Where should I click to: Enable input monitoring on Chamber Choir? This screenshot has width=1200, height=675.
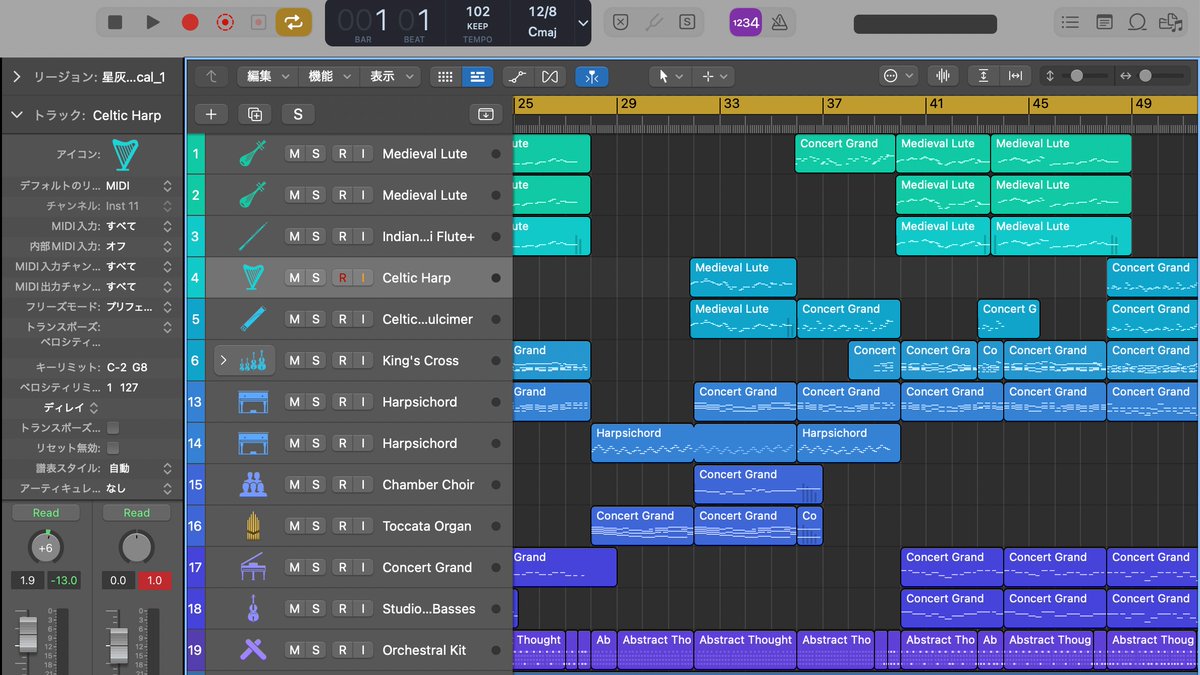pyautogui.click(x=363, y=485)
